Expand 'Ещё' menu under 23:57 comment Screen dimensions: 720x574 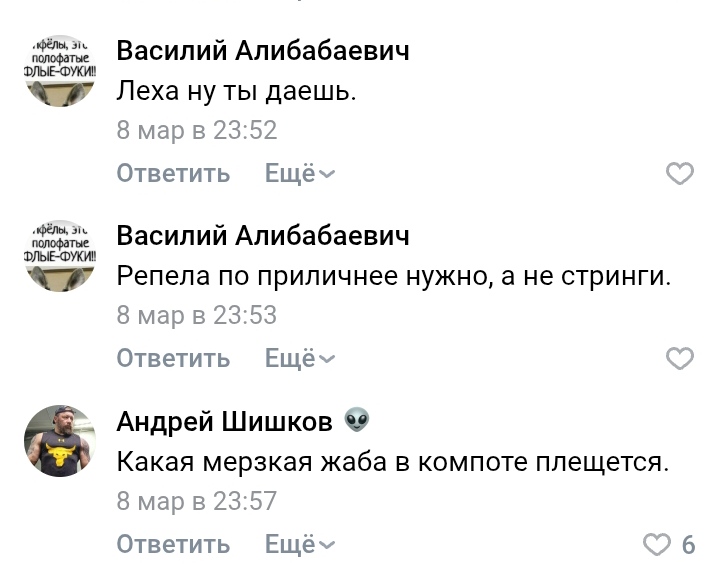(x=300, y=545)
